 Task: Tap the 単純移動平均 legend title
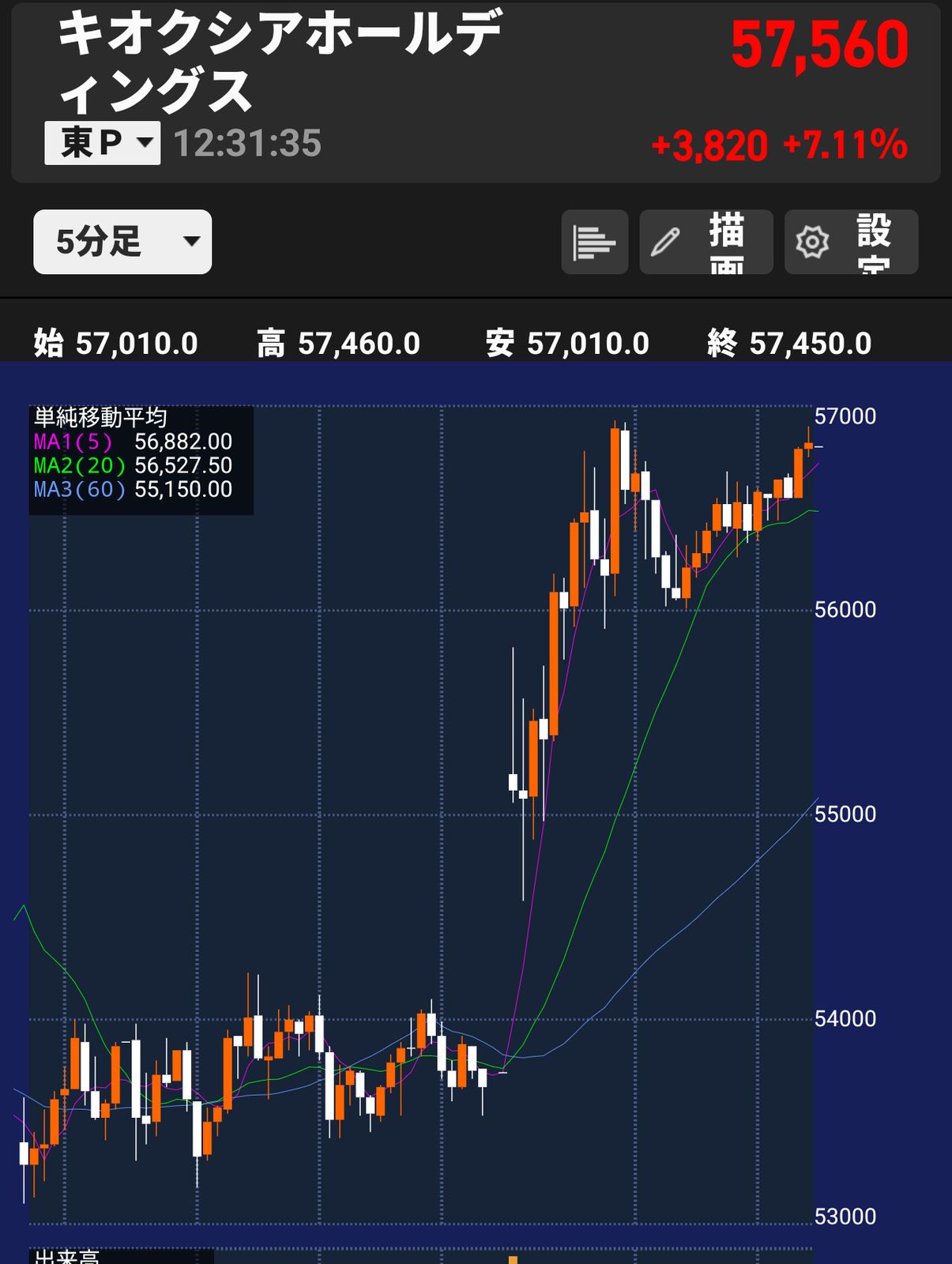point(100,417)
